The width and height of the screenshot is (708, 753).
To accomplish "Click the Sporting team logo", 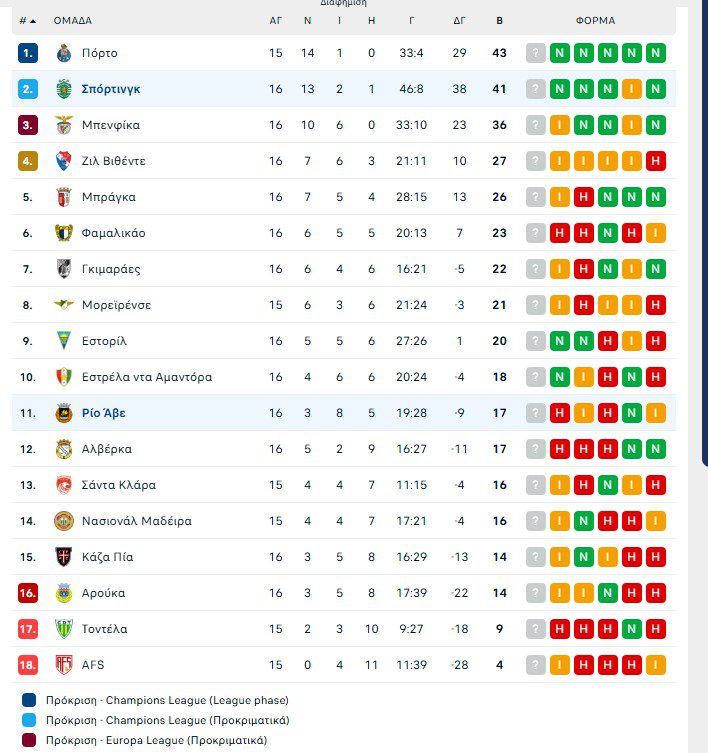I will tap(63, 89).
